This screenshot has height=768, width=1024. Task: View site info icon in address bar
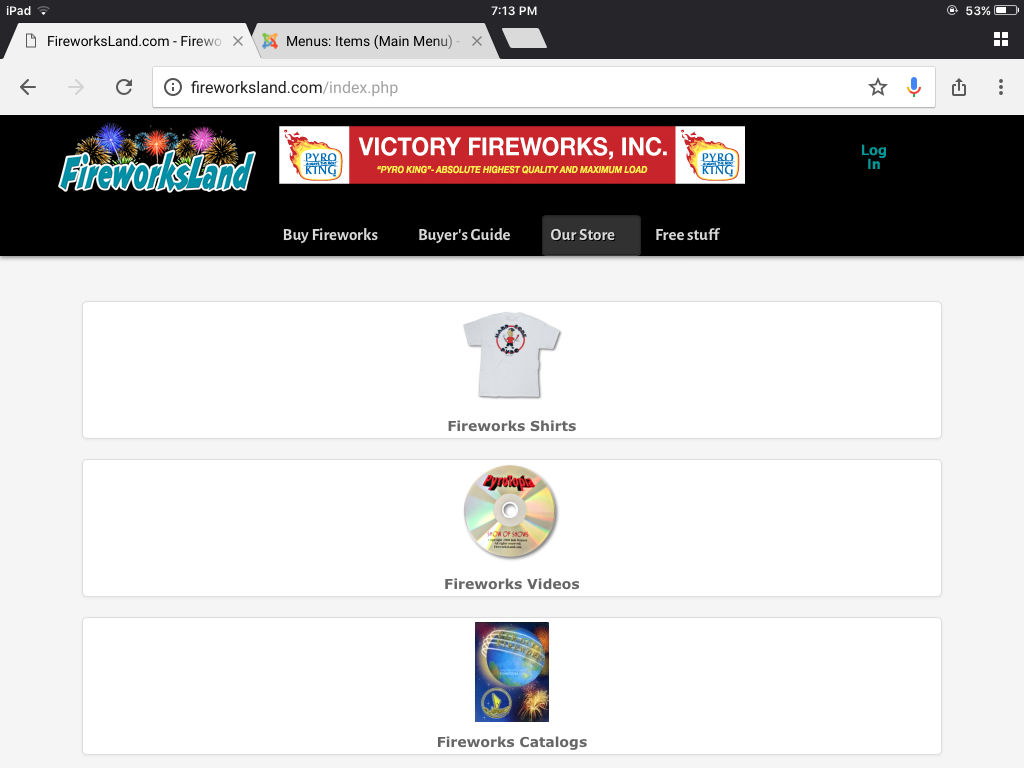pos(173,87)
